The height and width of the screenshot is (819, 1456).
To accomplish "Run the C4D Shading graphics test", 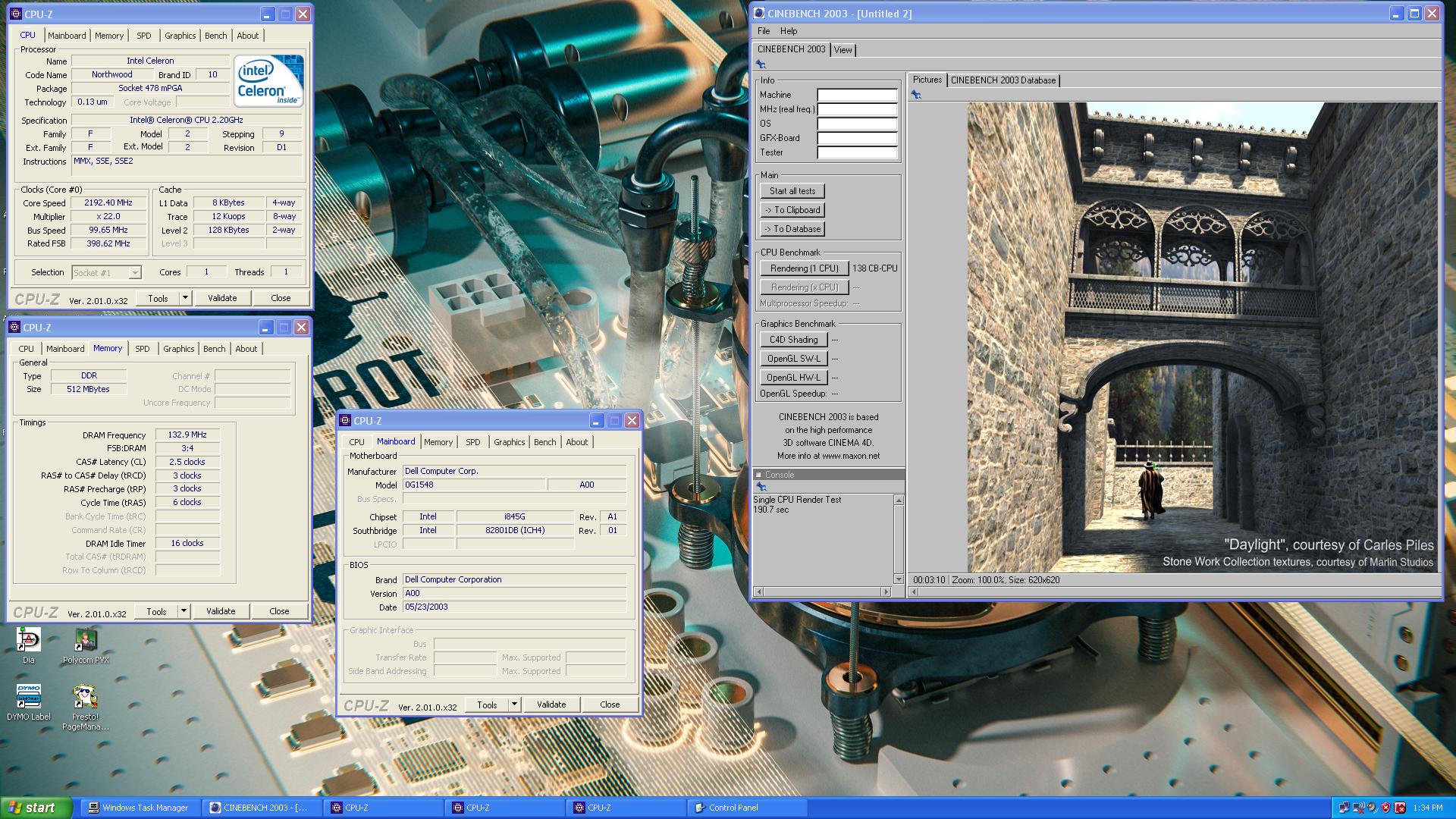I will pyautogui.click(x=793, y=340).
